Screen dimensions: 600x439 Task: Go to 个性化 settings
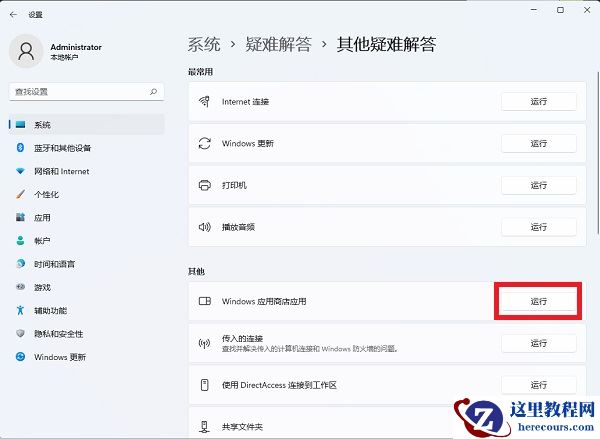(86, 194)
